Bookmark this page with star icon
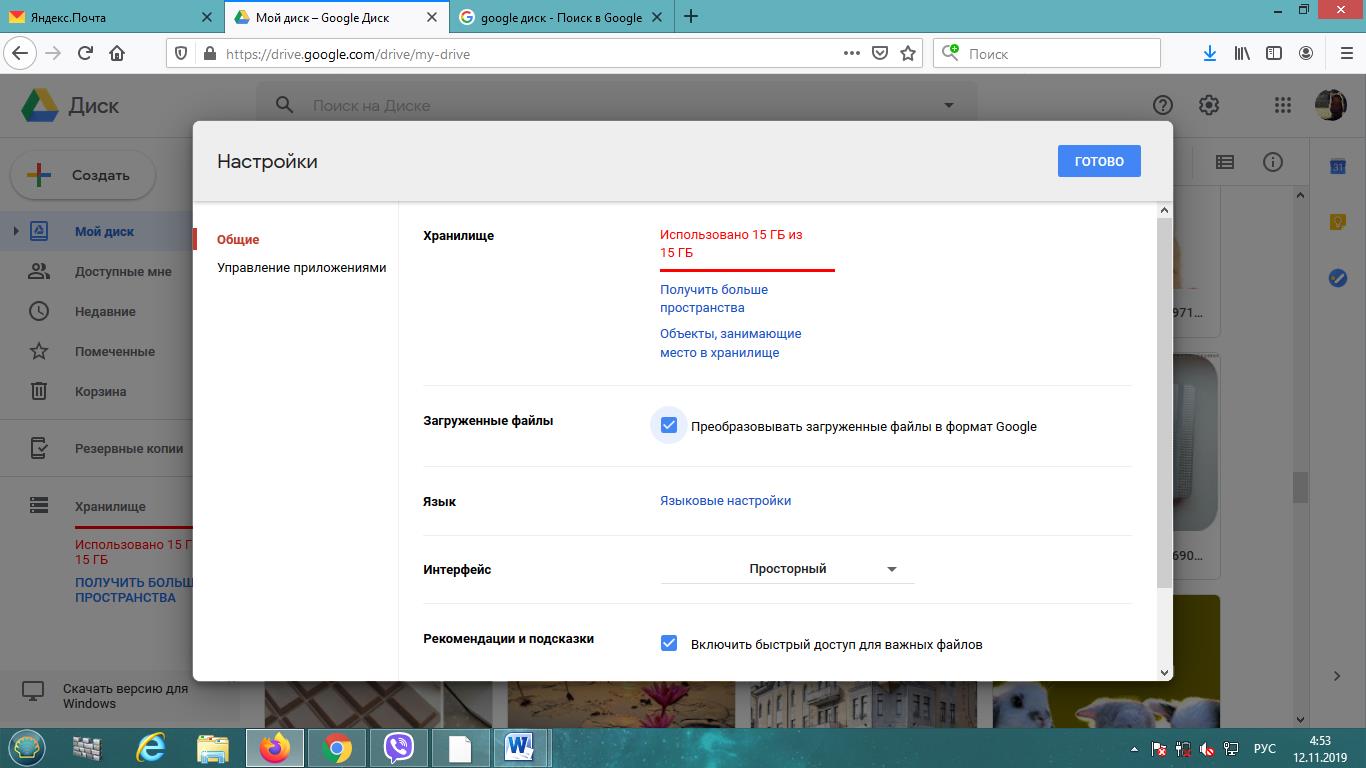 pyautogui.click(x=908, y=53)
